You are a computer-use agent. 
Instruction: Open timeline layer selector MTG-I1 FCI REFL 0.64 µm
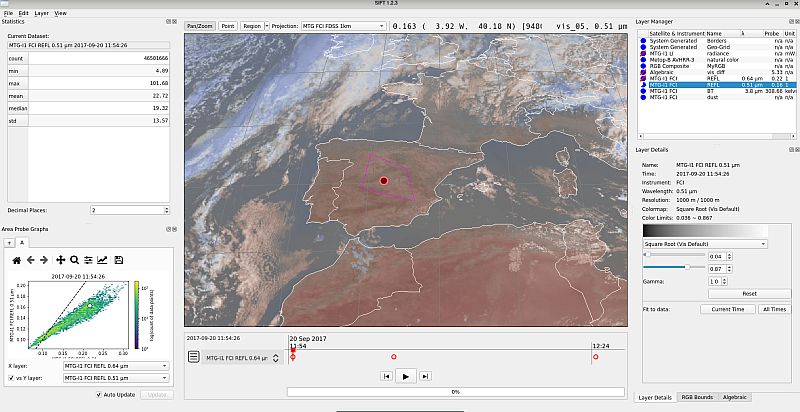[242, 358]
